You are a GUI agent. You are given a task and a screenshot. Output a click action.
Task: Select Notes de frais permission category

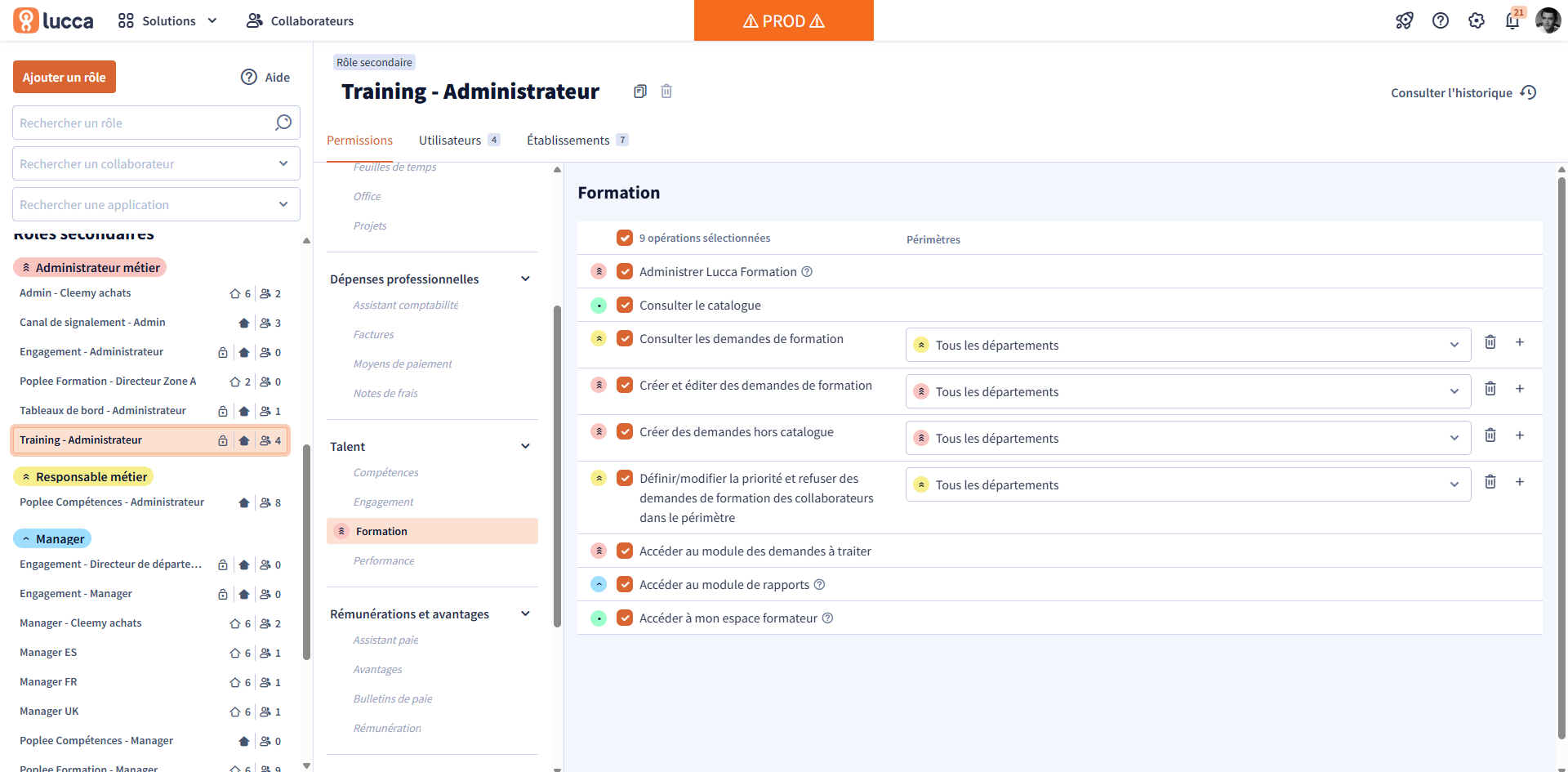pos(385,393)
